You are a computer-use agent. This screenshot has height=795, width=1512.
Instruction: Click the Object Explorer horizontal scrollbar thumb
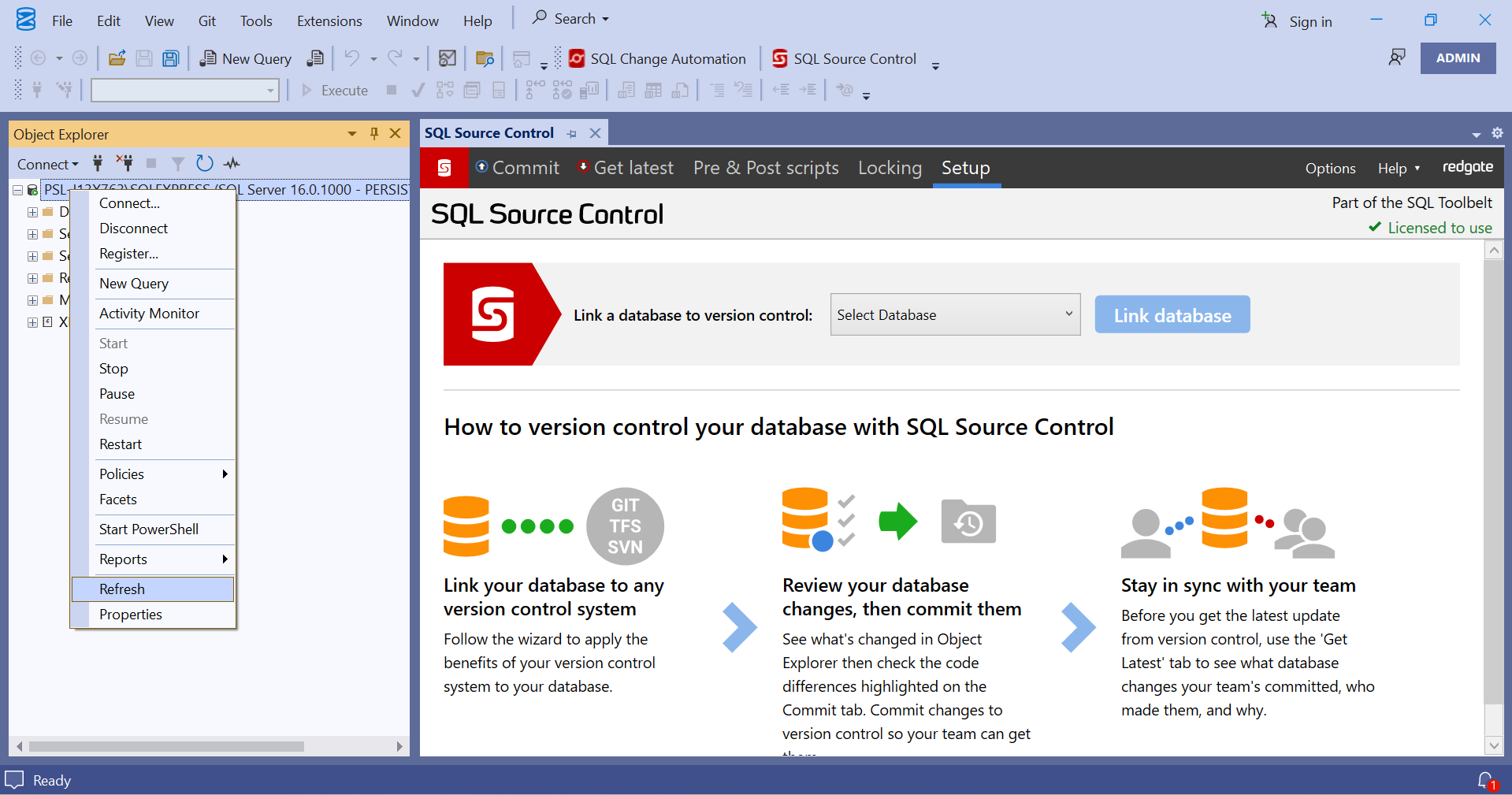tap(165, 745)
